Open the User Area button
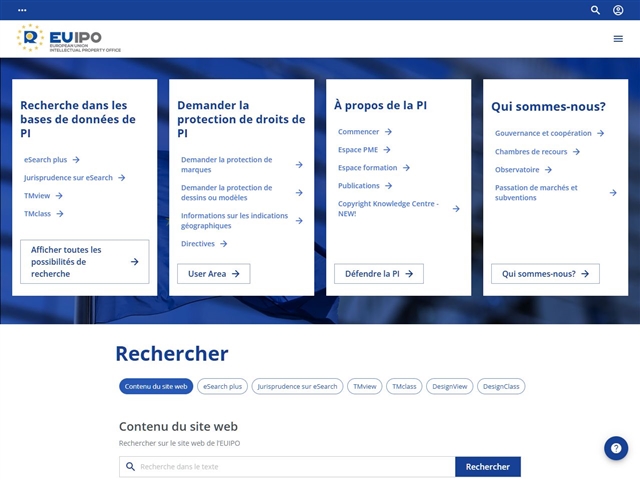Viewport: 640px width, 480px height. click(x=213, y=273)
